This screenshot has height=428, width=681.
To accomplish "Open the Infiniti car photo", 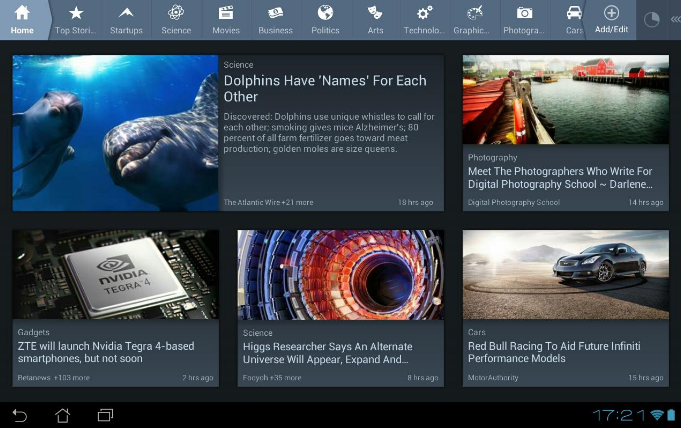I will (x=565, y=275).
